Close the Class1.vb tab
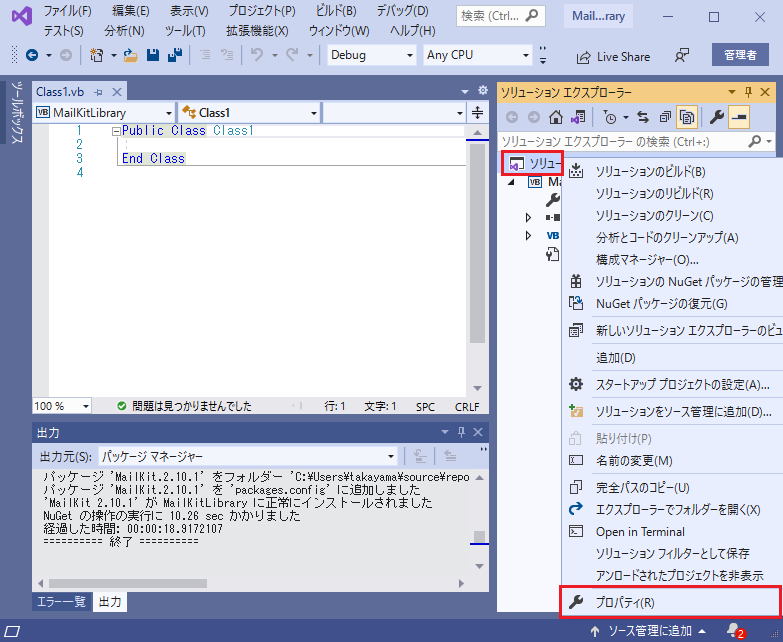This screenshot has height=642, width=783. click(117, 92)
